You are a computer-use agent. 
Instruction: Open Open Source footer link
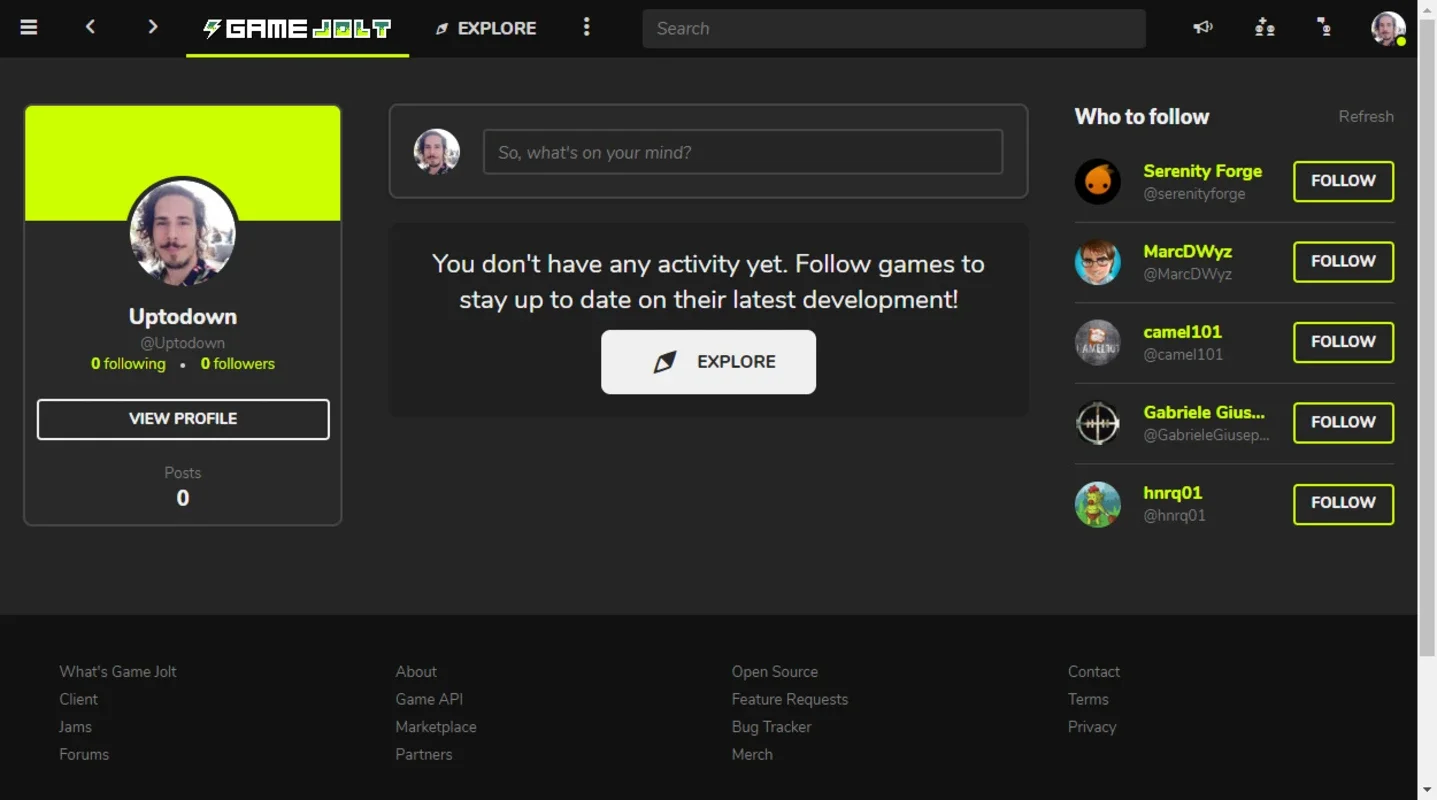775,672
